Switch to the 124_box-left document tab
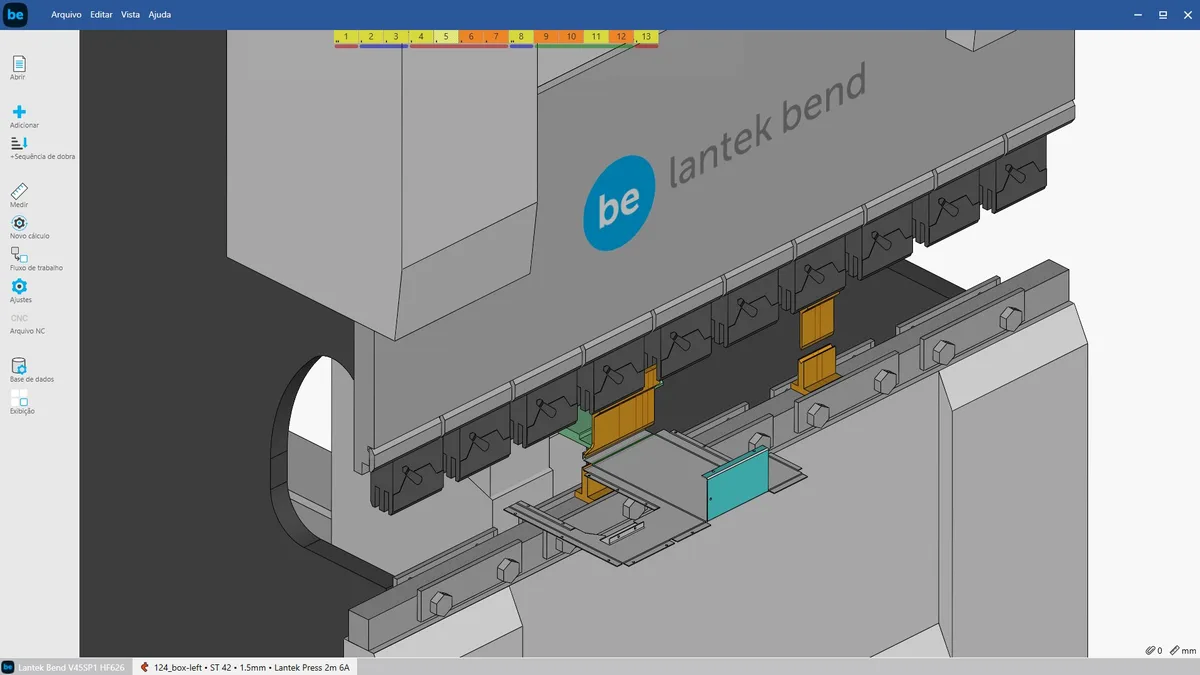Viewport: 1200px width, 675px height. click(244, 667)
